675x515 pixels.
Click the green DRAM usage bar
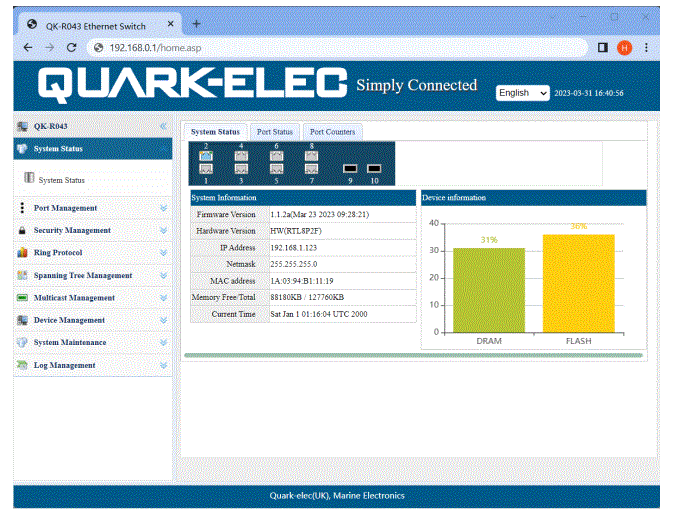pos(489,290)
